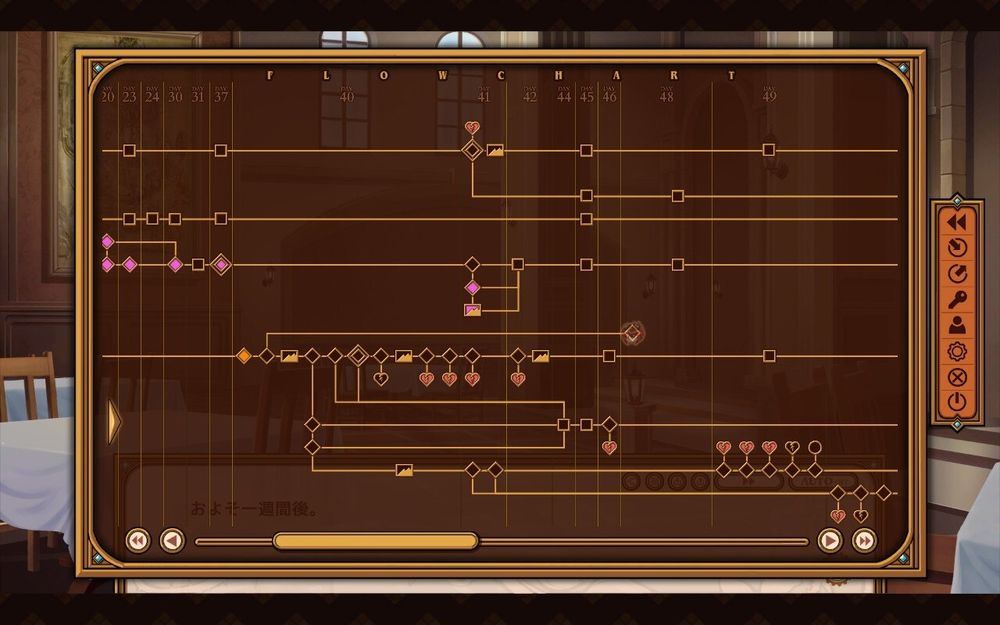Click the "DAY 20" column label
1000x625 pixels.
pyautogui.click(x=107, y=95)
